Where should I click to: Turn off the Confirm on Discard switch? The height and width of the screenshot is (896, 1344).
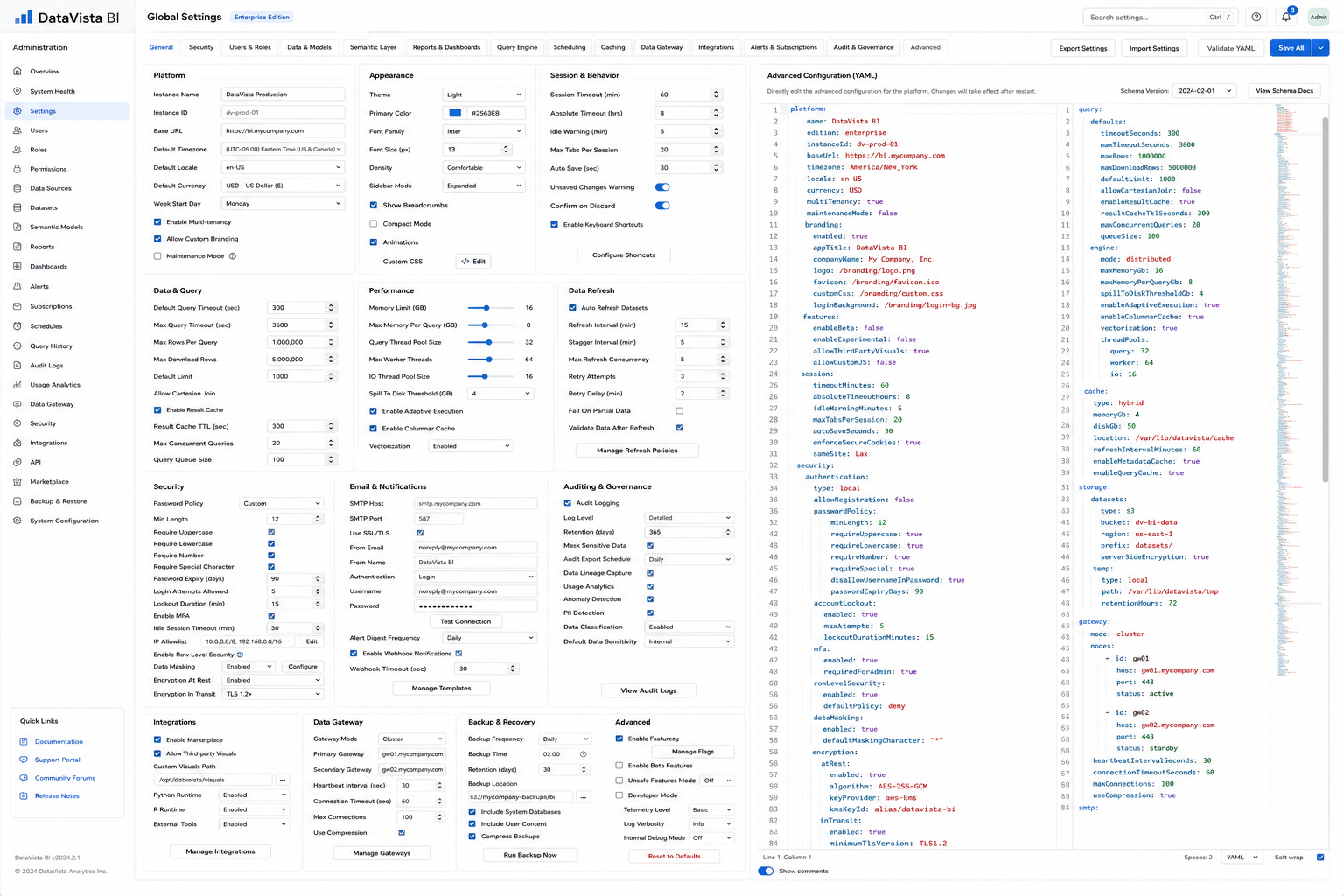click(662, 206)
